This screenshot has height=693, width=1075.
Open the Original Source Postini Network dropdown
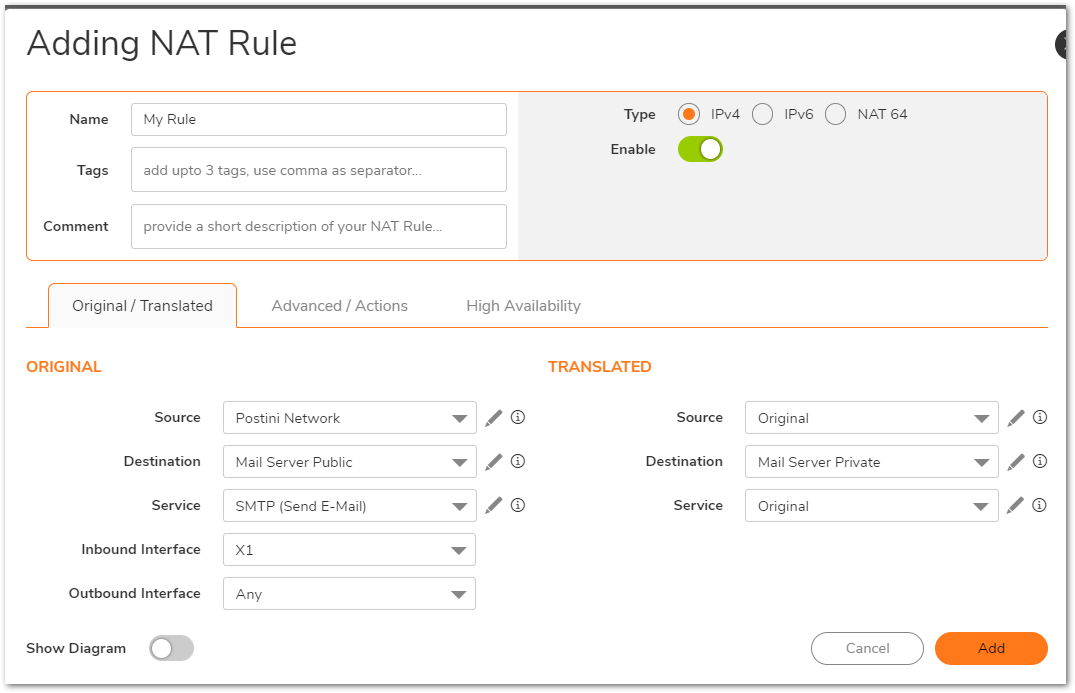click(x=350, y=418)
